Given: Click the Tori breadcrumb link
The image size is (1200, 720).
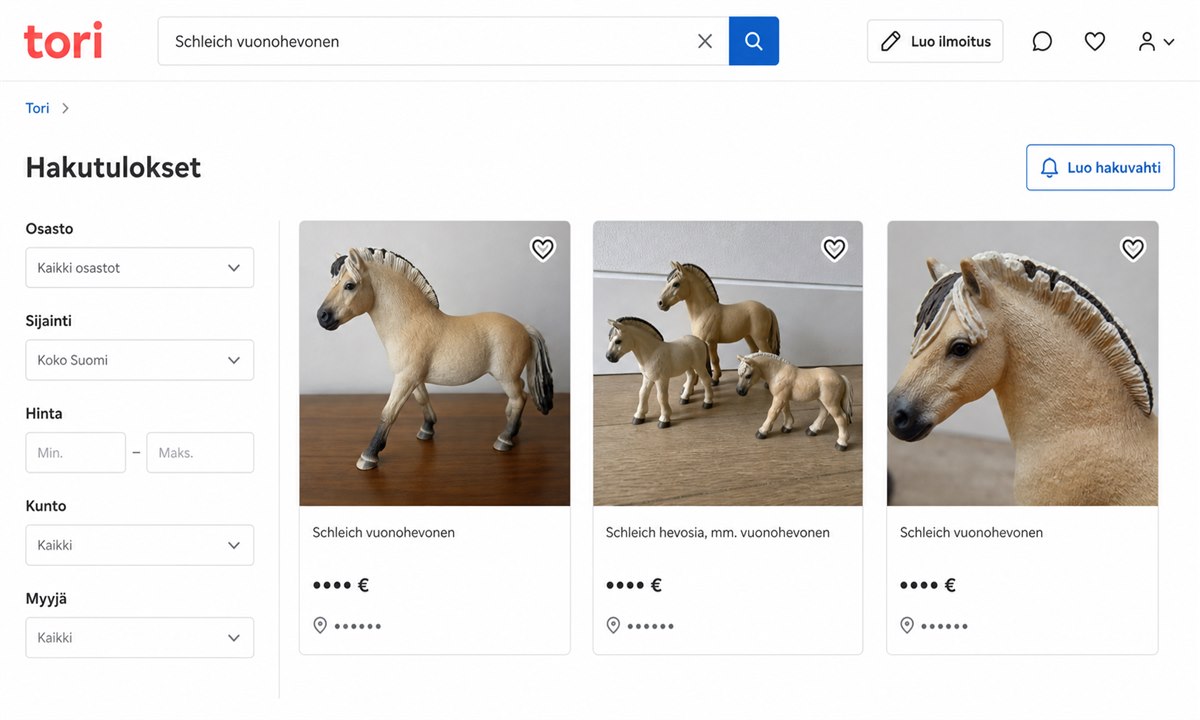Looking at the screenshot, I should pyautogui.click(x=37, y=108).
